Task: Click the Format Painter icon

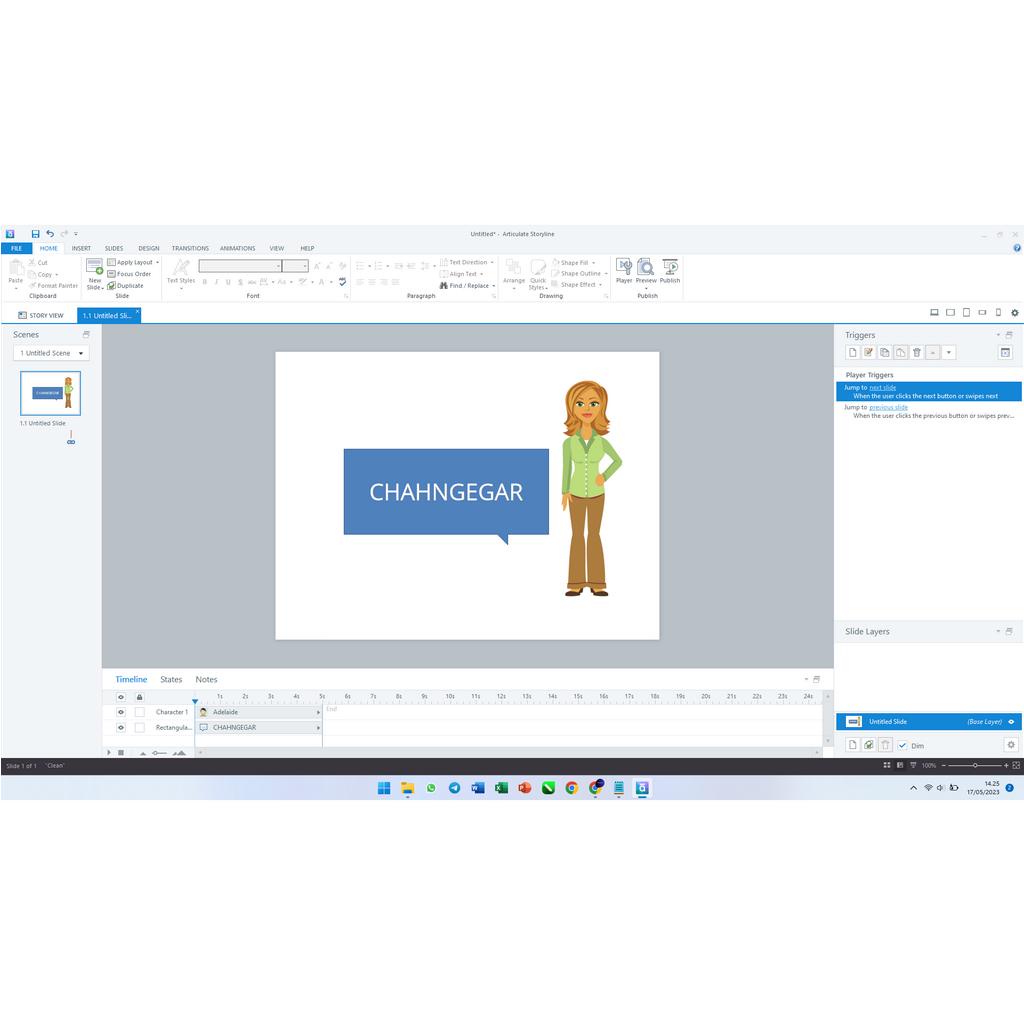Action: (x=33, y=285)
